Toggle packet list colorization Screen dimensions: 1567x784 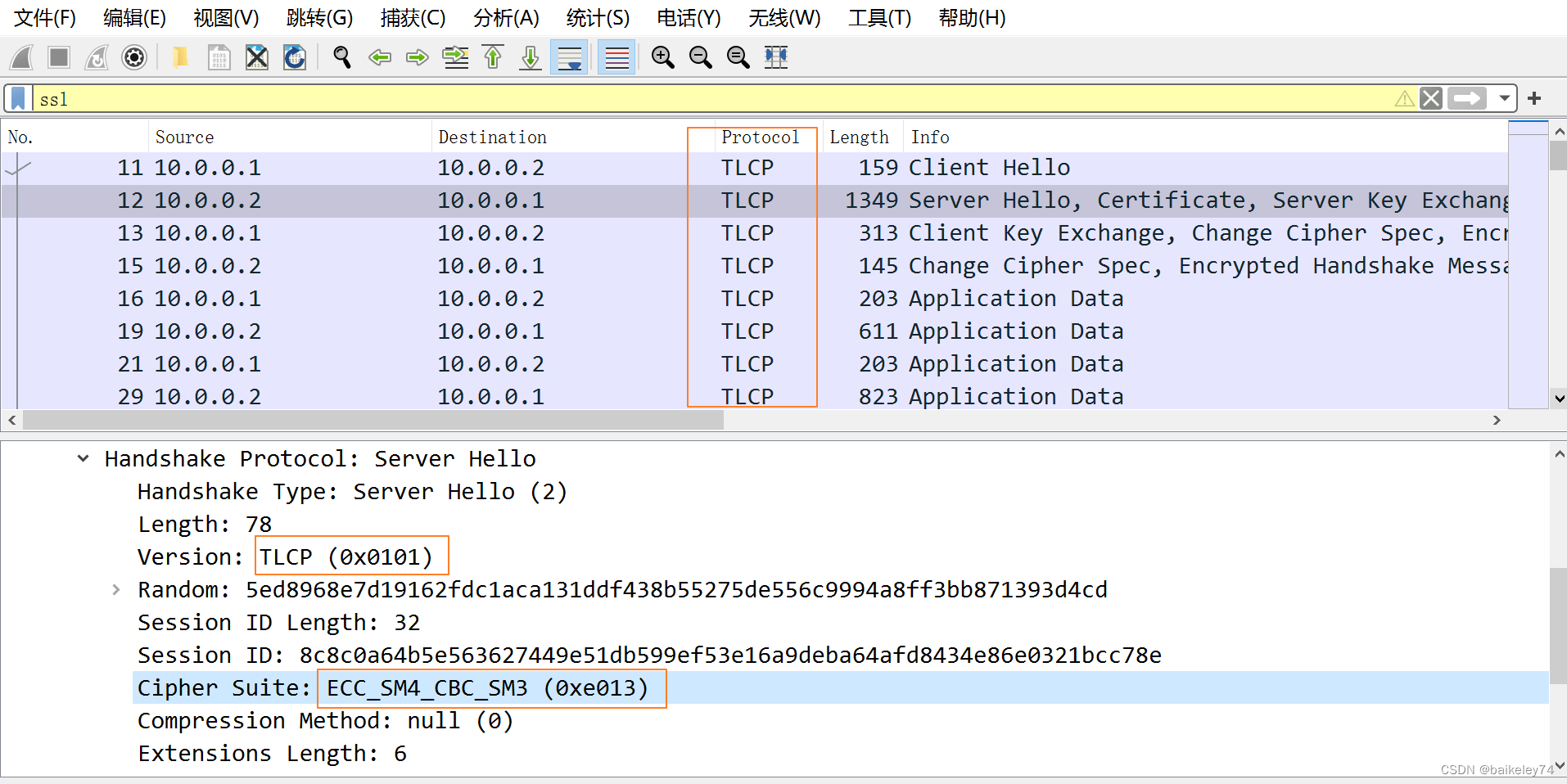point(616,57)
